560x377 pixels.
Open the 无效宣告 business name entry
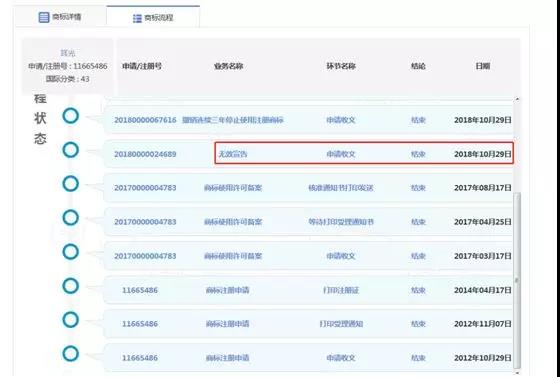pyautogui.click(x=233, y=154)
